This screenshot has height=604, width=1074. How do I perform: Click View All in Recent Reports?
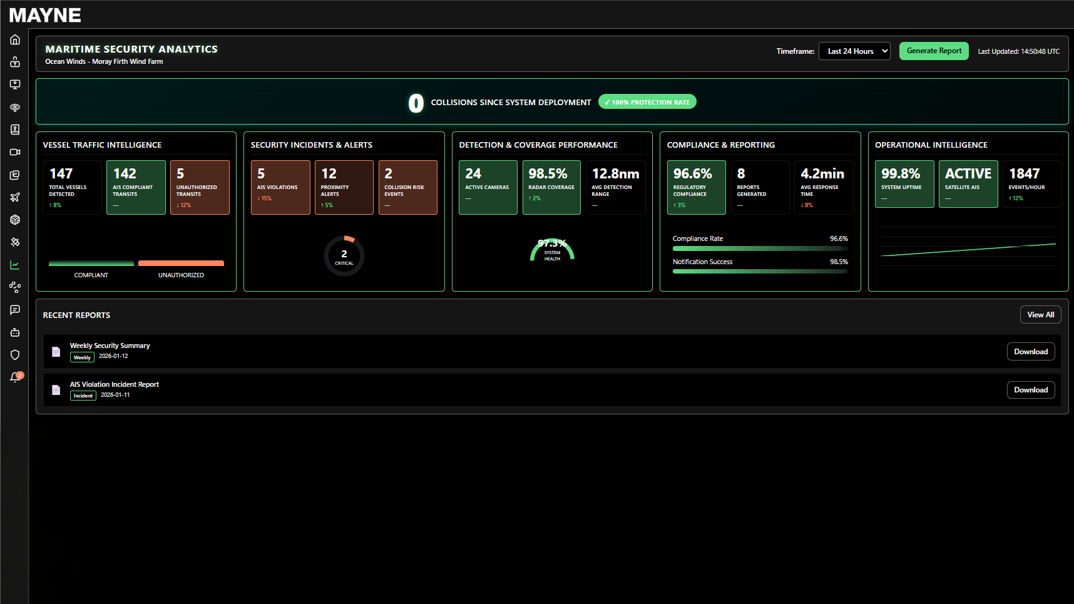click(x=1040, y=314)
